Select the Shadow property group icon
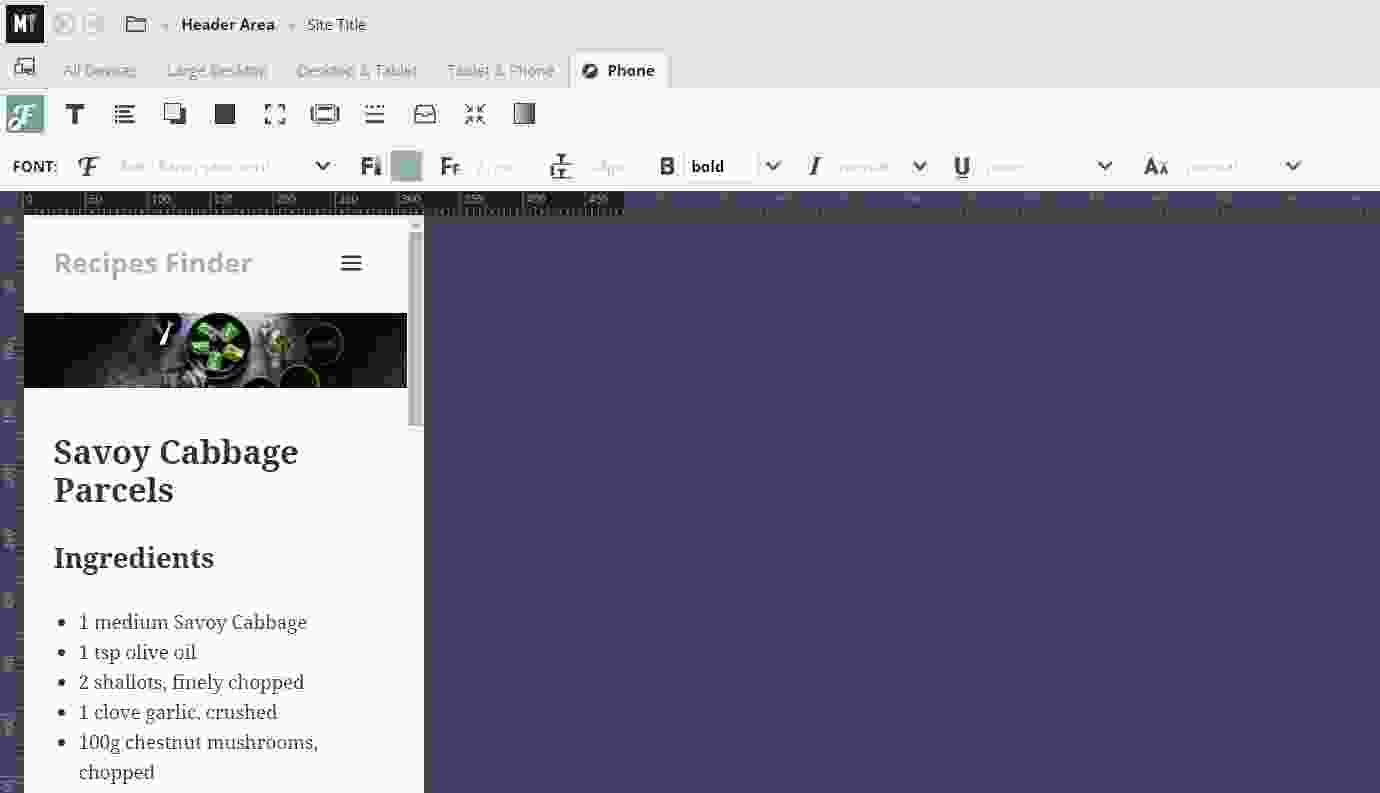The height and width of the screenshot is (793, 1380). pos(175,114)
